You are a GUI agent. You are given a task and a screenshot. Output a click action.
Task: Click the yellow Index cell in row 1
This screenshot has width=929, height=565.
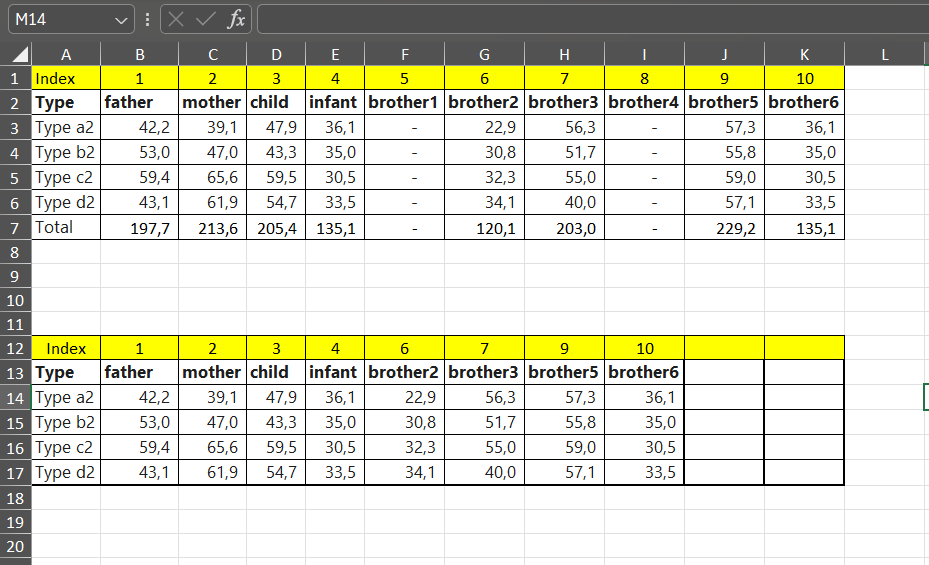click(x=66, y=78)
